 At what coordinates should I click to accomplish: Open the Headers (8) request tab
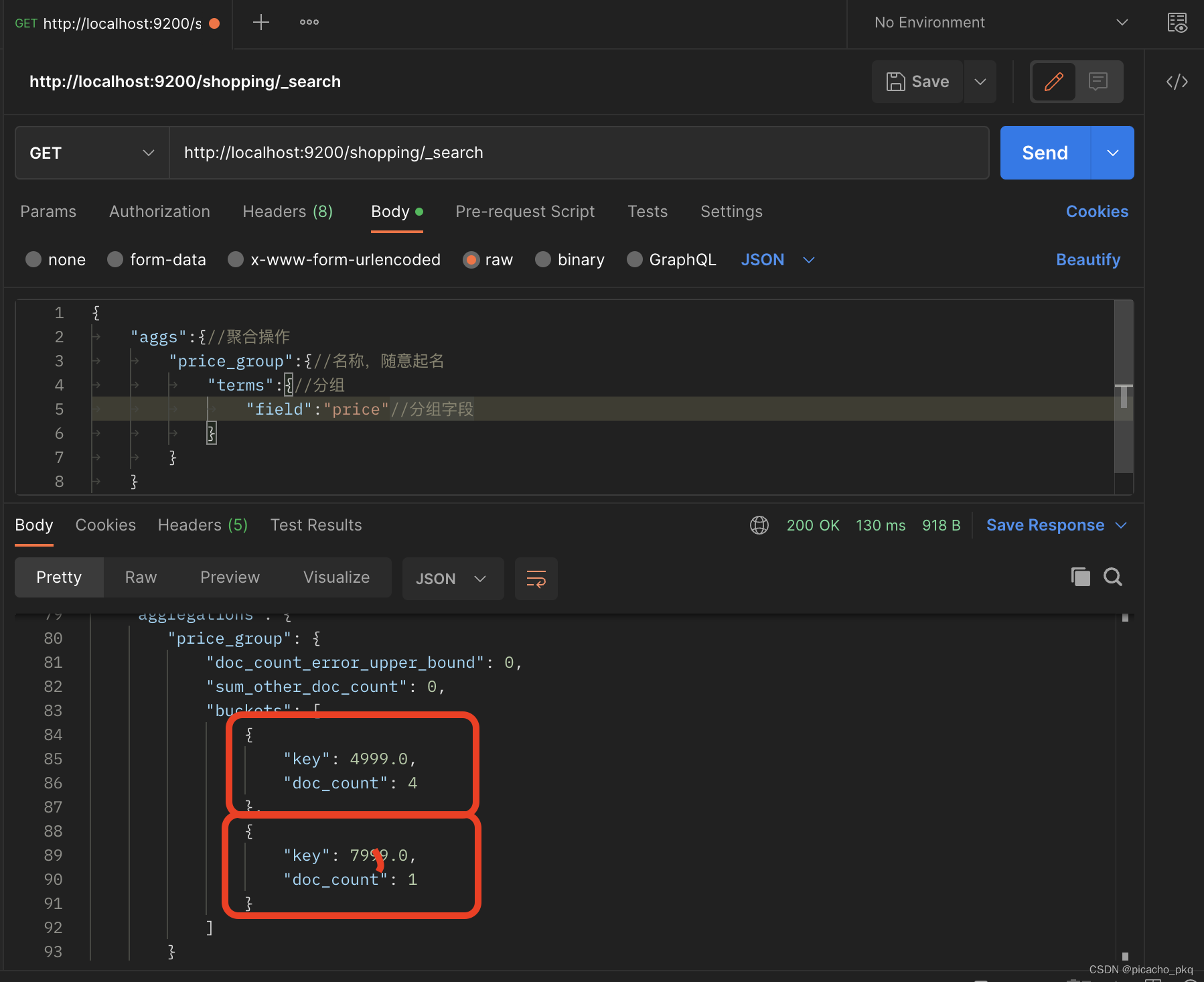288,212
